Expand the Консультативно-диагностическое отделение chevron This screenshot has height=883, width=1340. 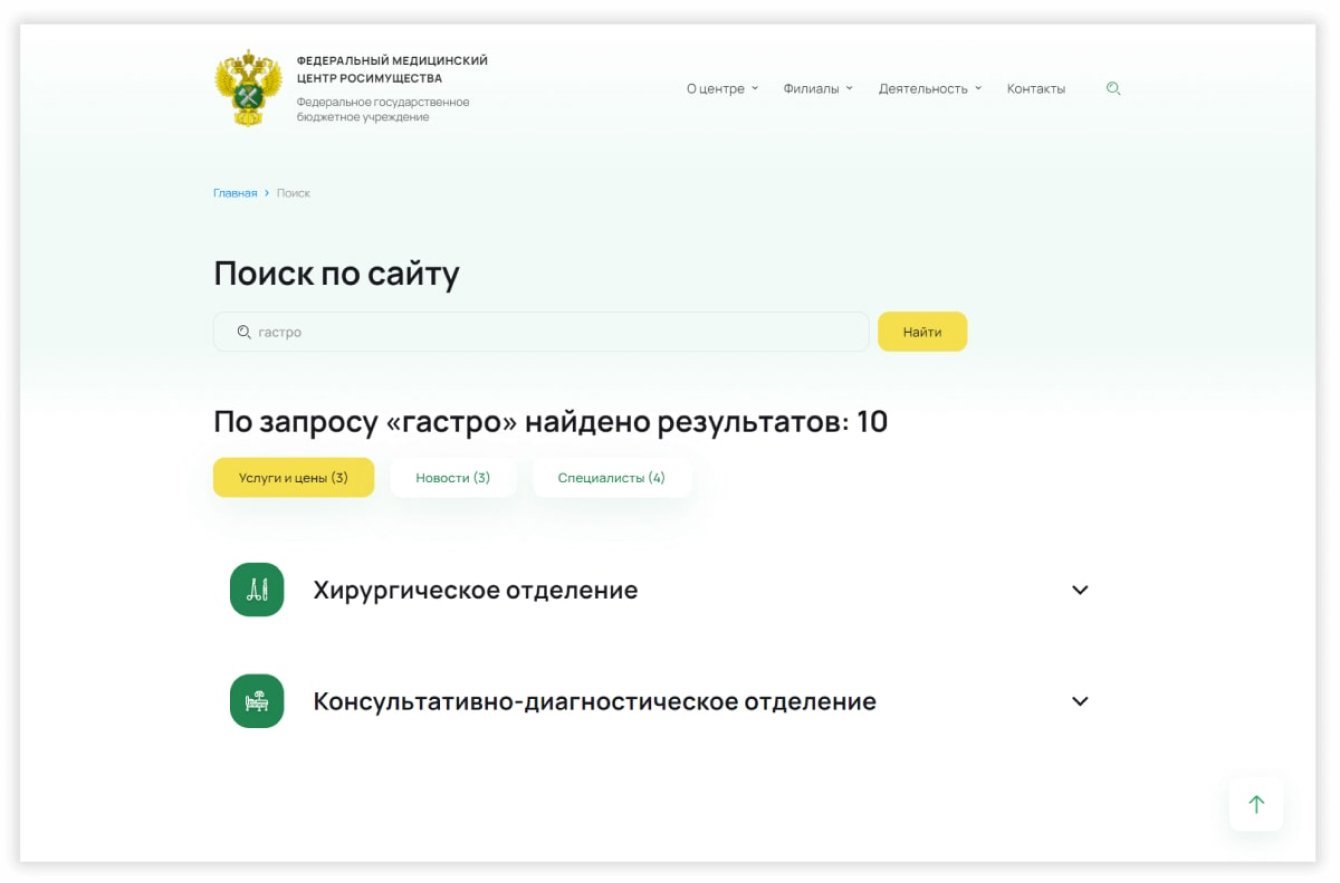tap(1080, 701)
